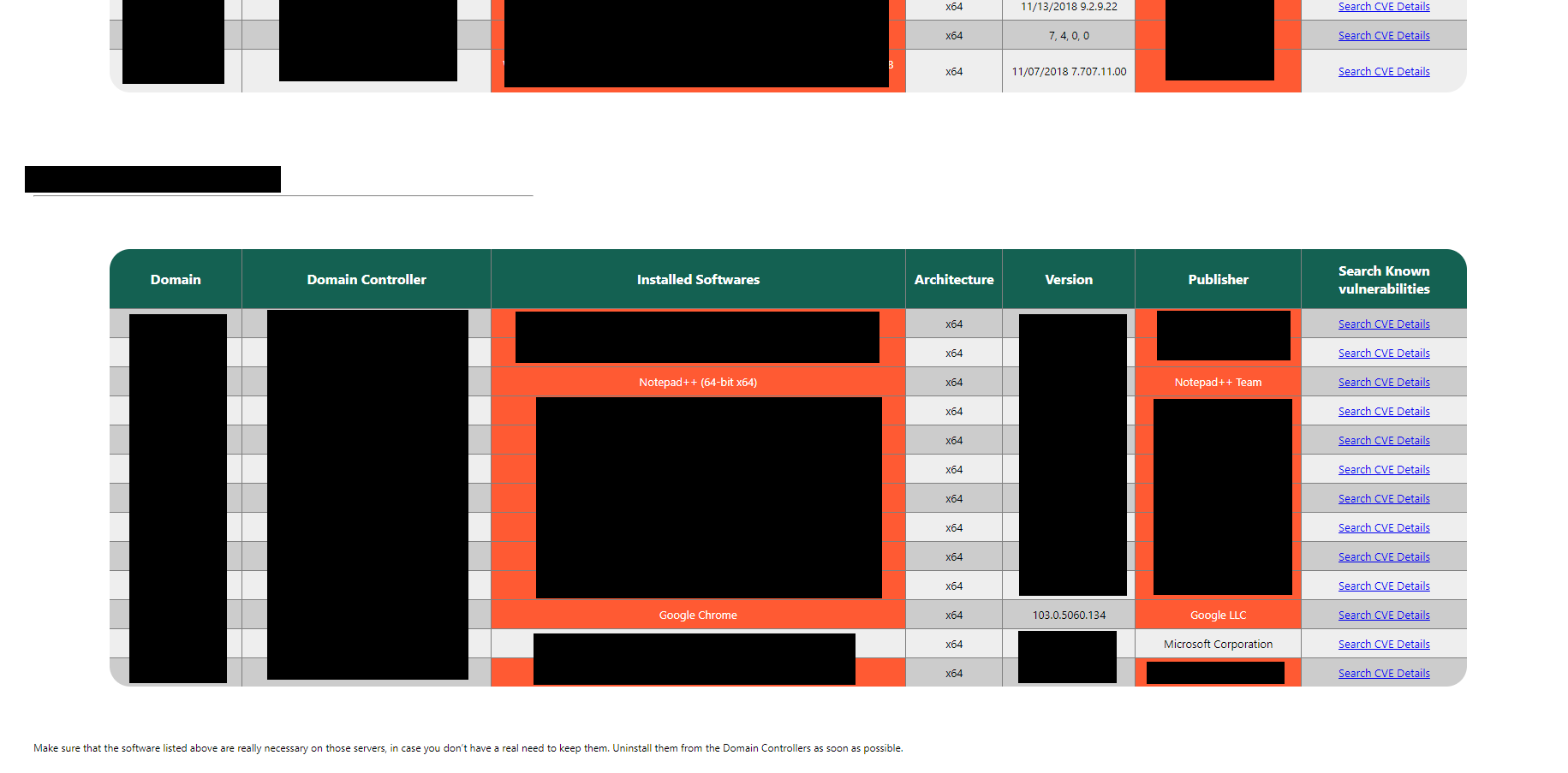Image resolution: width=1568 pixels, height=773 pixels.
Task: Click first Search CVE Details link under header
Action: pyautogui.click(x=1383, y=324)
